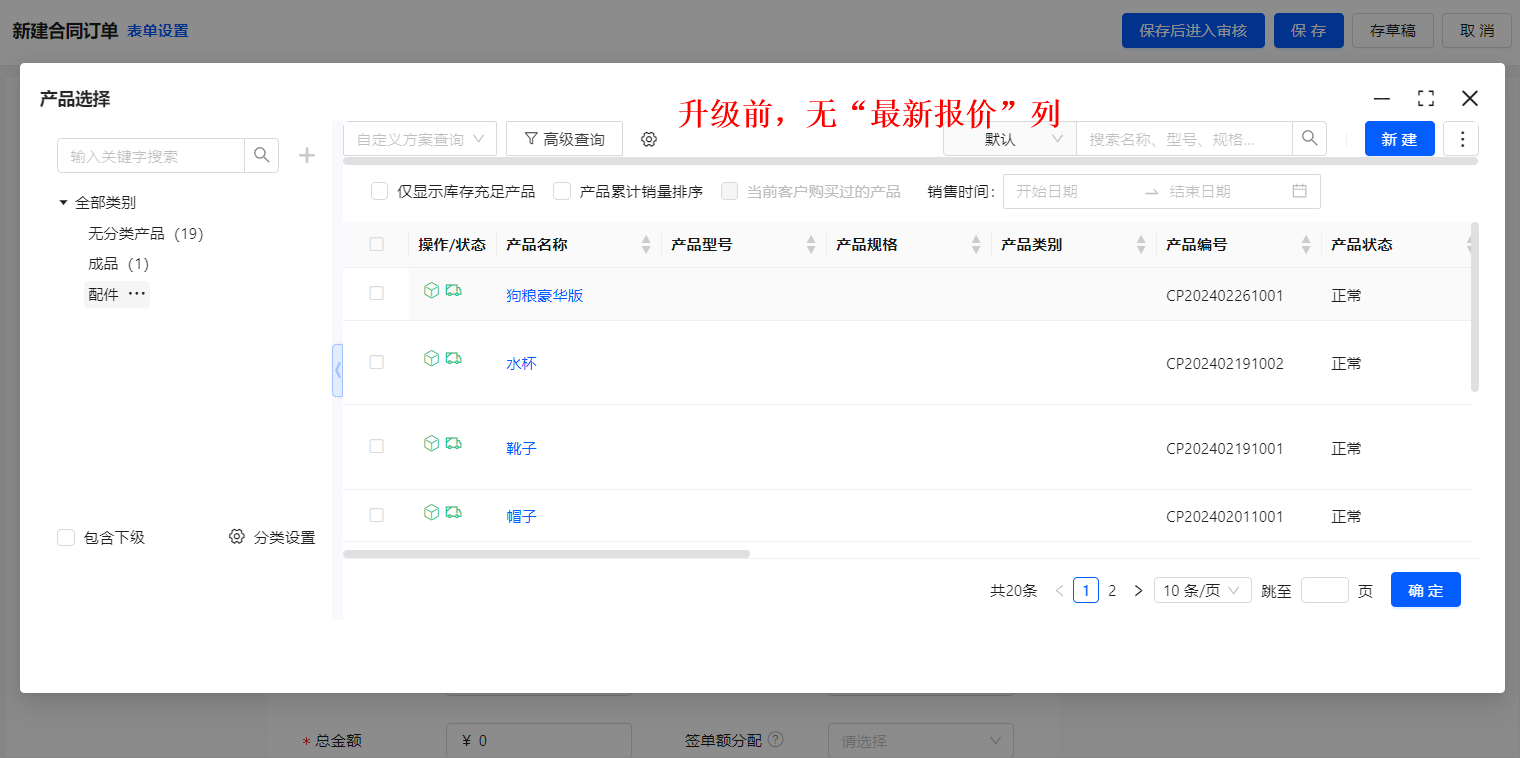Go to page 1

[1086, 590]
